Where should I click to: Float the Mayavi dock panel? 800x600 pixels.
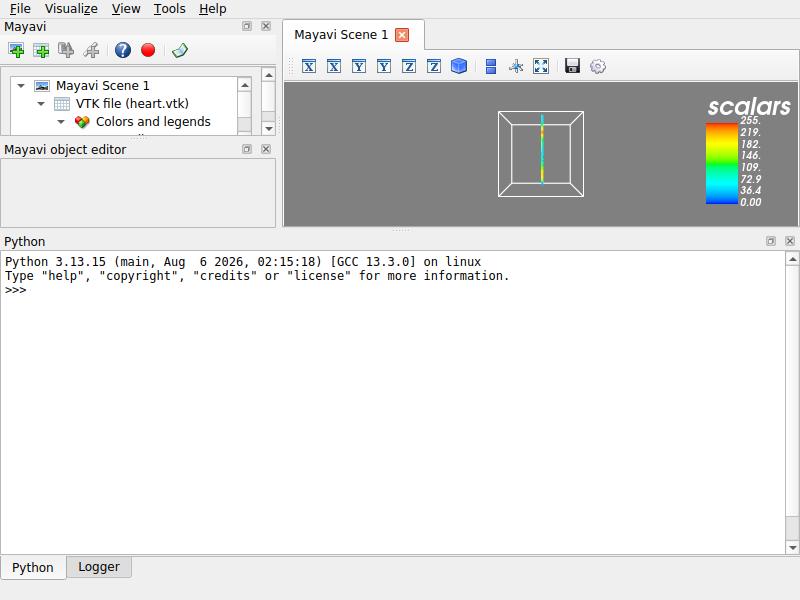pyautogui.click(x=247, y=26)
